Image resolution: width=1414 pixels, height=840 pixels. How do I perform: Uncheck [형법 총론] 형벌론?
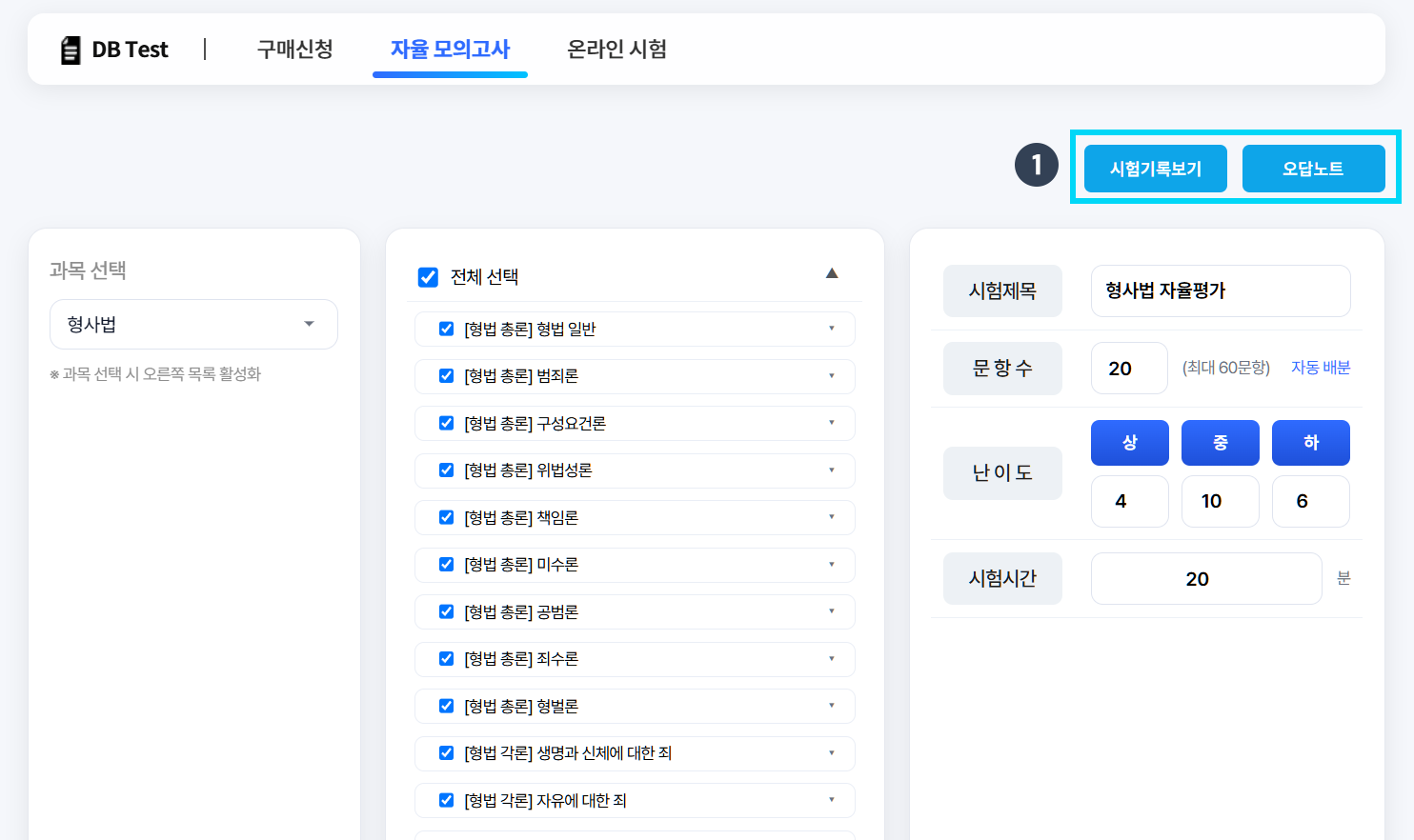pyautogui.click(x=446, y=706)
